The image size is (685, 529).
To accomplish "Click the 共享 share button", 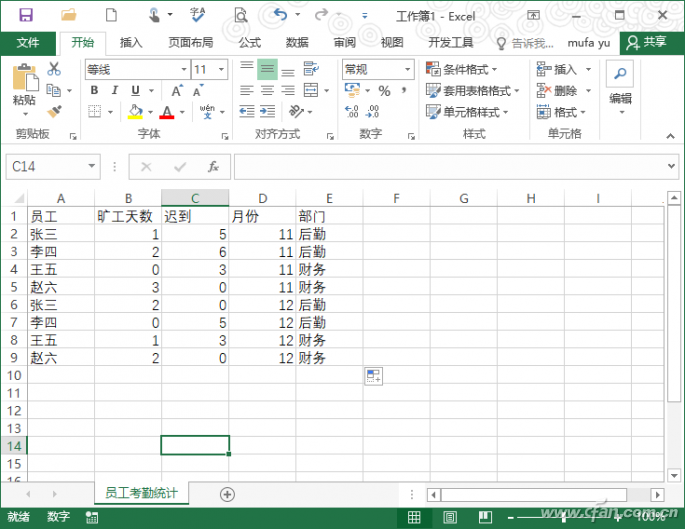I will [652, 42].
